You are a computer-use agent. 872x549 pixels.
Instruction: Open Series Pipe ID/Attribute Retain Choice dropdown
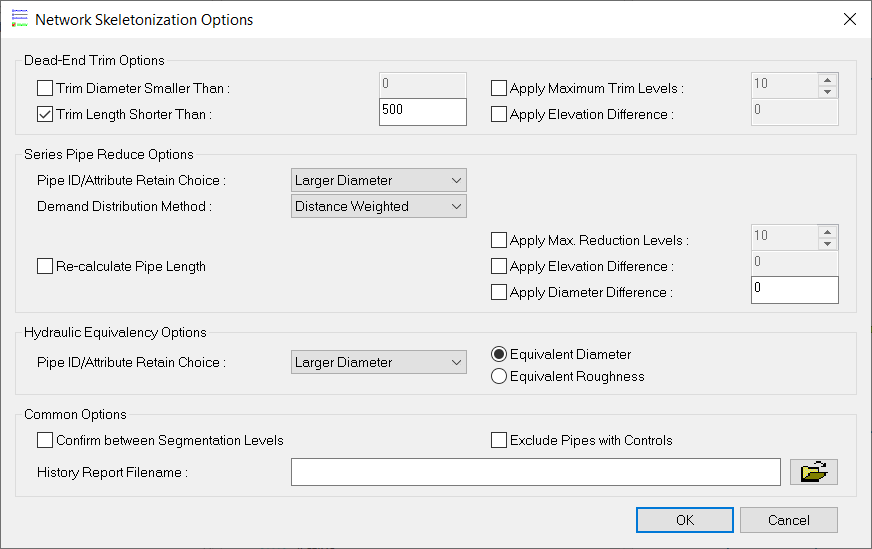point(379,180)
